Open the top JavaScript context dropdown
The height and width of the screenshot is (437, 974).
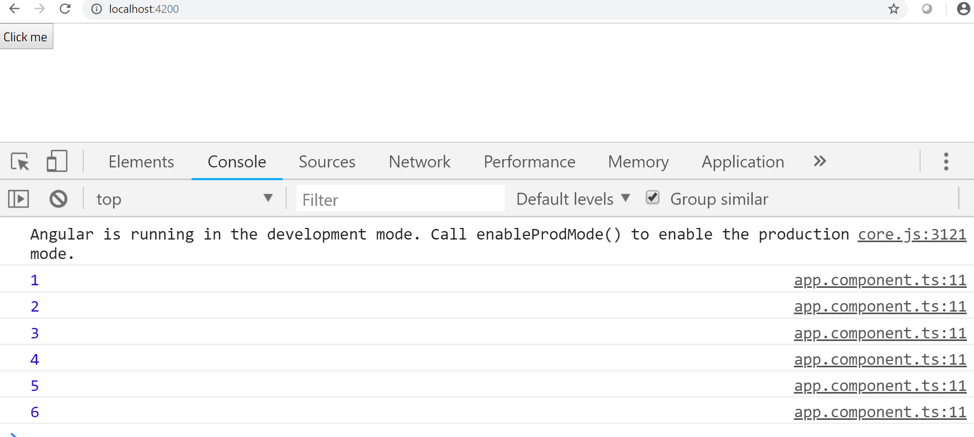pyautogui.click(x=184, y=199)
